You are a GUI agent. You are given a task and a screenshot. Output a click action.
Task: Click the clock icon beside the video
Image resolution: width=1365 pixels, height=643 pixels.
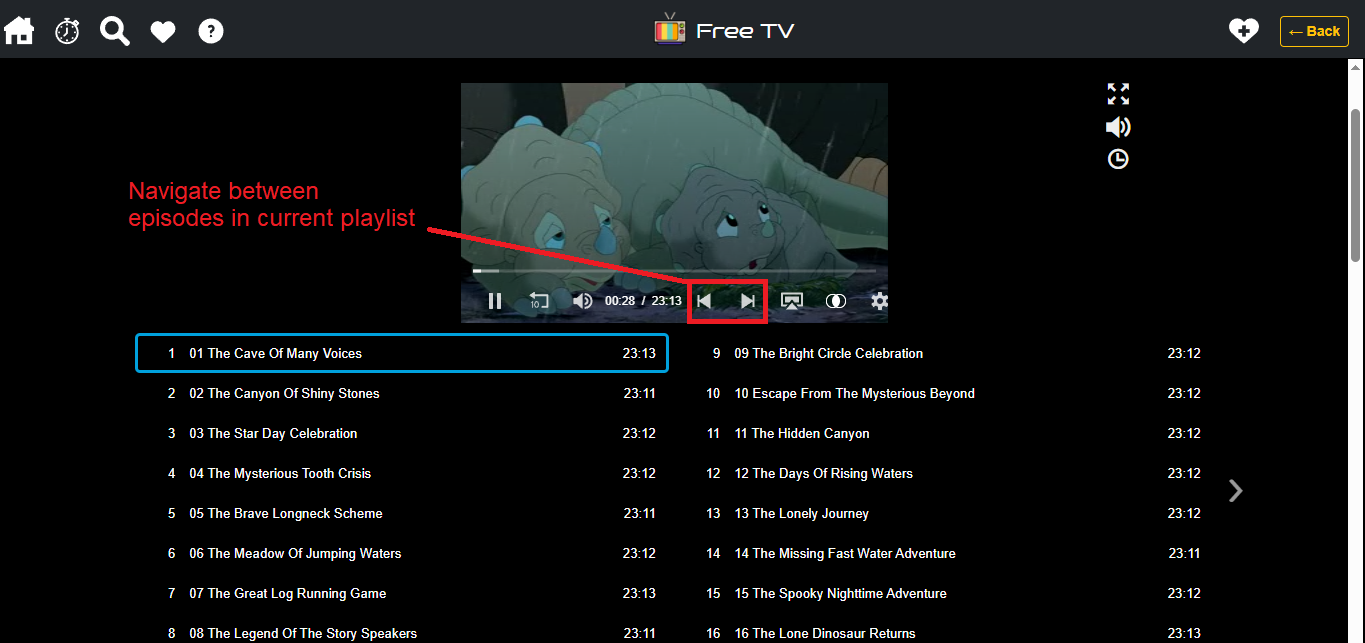coord(1118,159)
